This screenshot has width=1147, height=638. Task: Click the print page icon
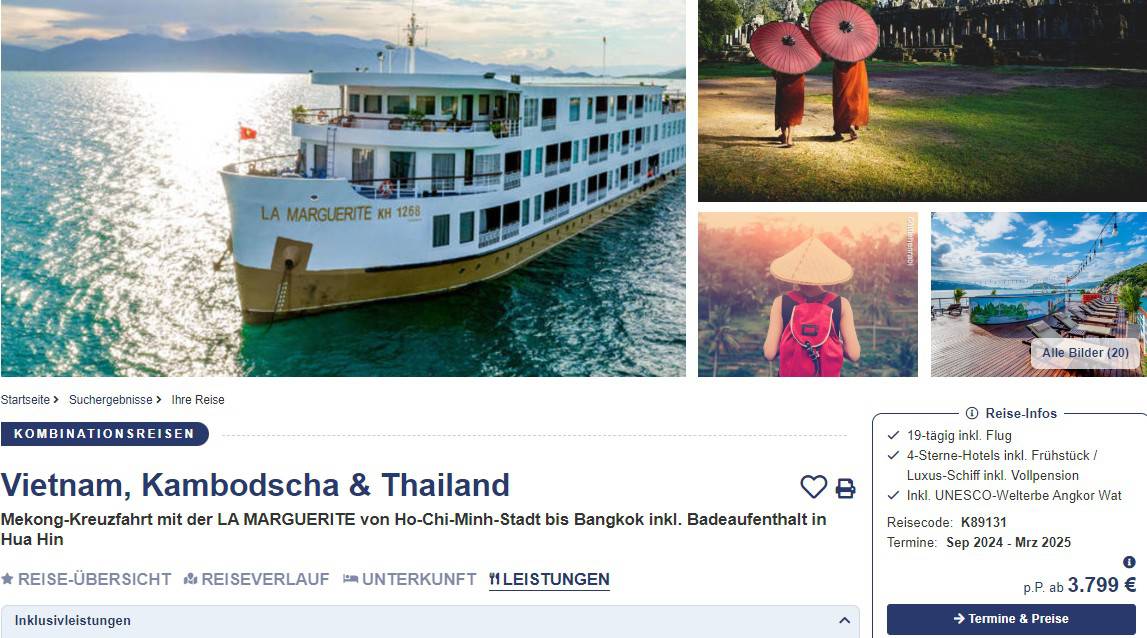846,488
